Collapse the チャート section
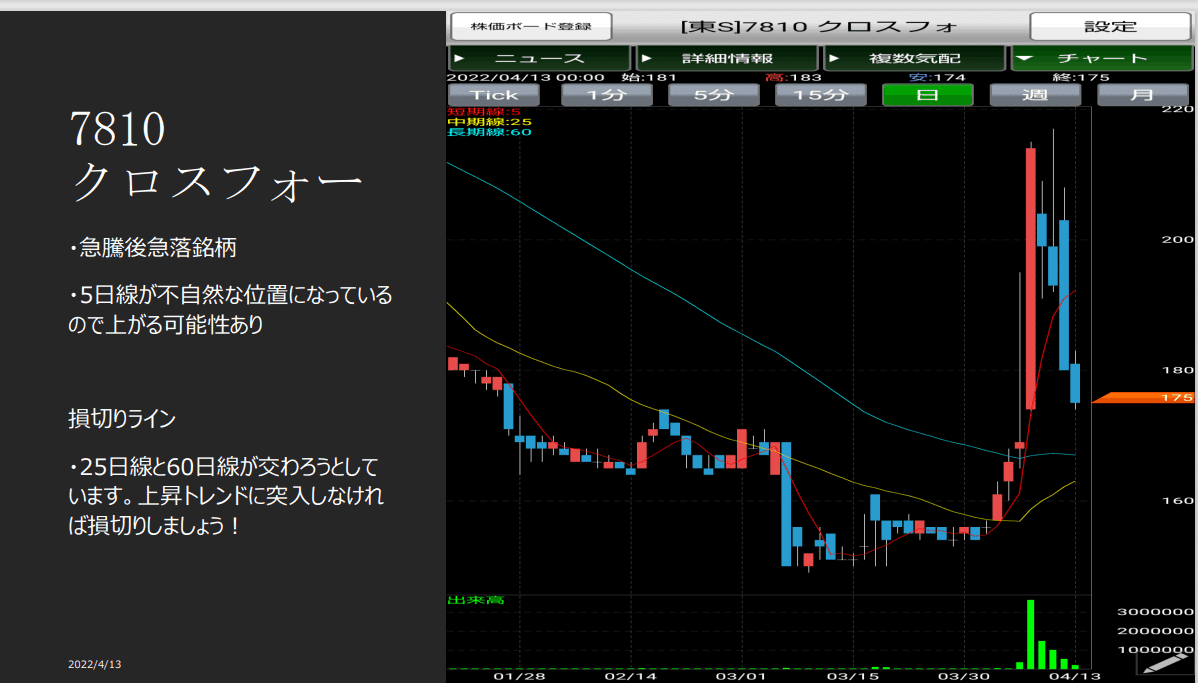Image resolution: width=1198 pixels, height=683 pixels. [x=1102, y=58]
